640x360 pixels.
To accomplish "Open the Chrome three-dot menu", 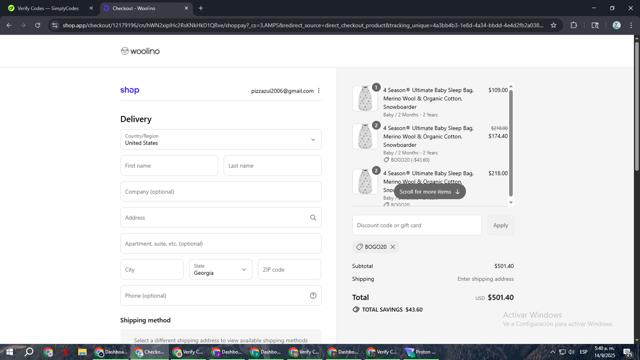I will pos(631,25).
